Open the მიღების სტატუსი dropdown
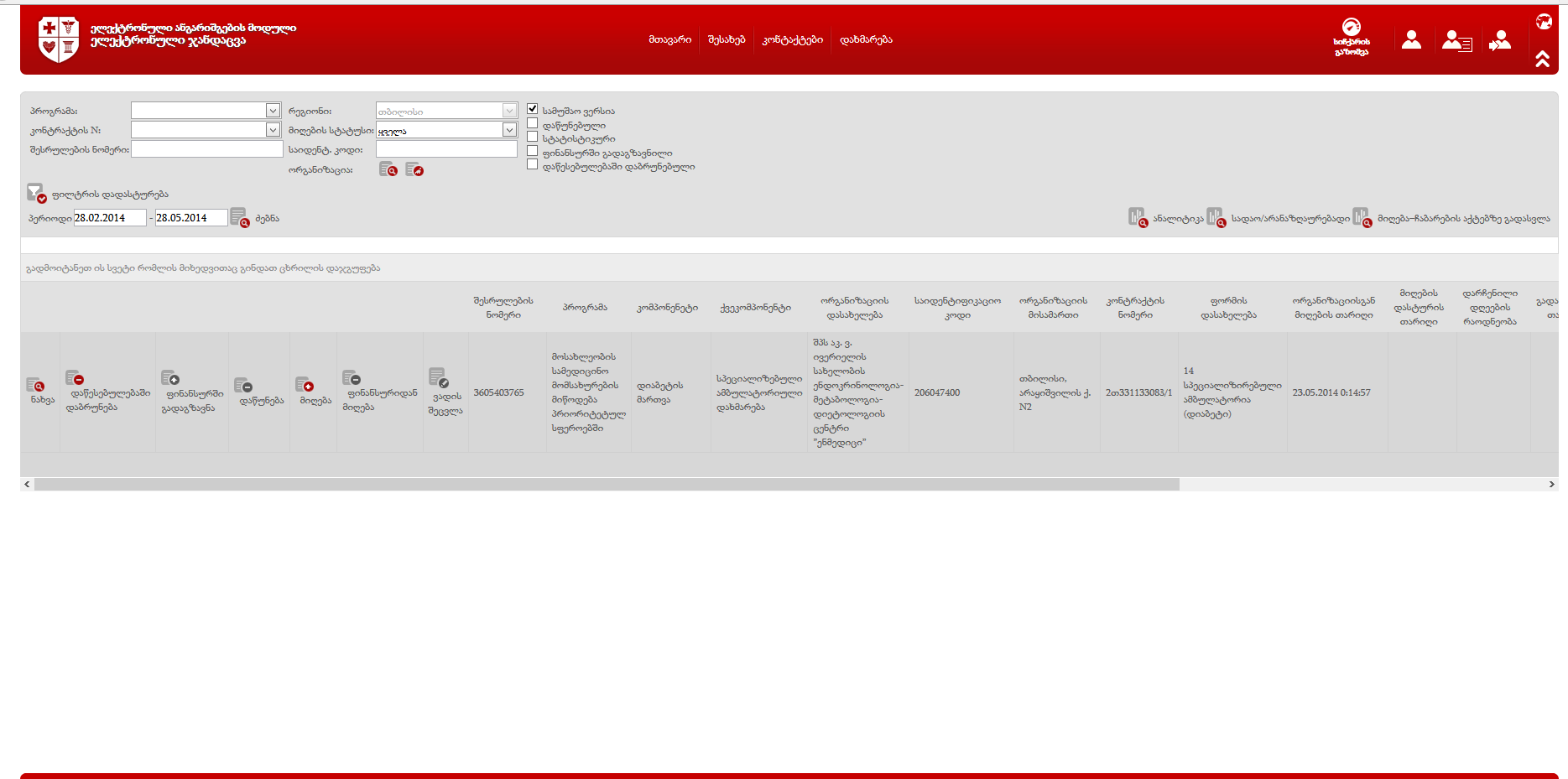The width and height of the screenshot is (1568, 779). click(x=509, y=130)
